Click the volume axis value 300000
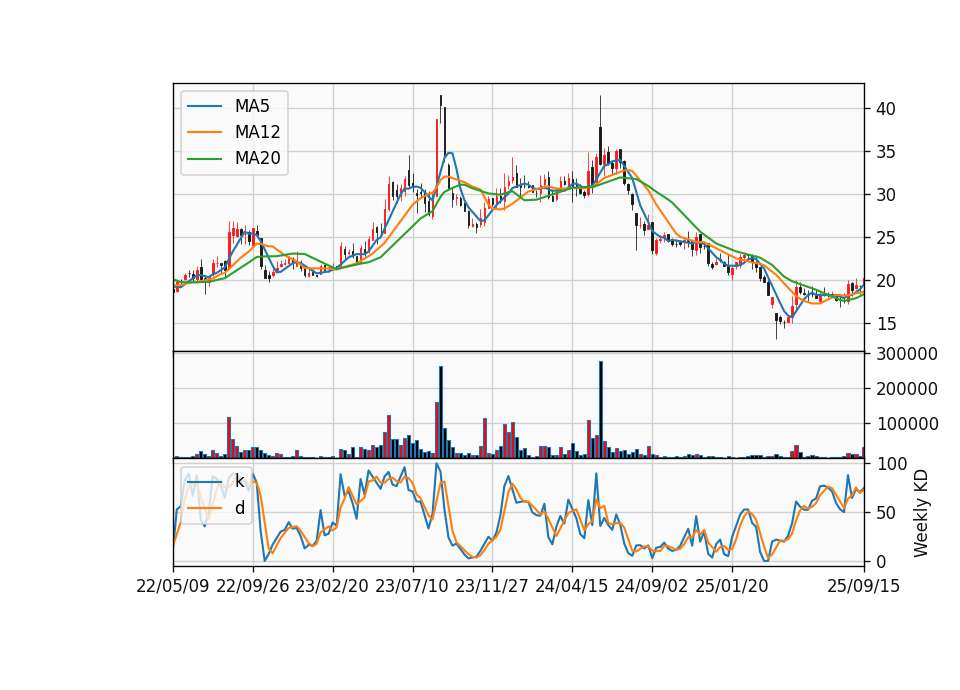Viewport: 960px width, 690px height. pyautogui.click(x=907, y=354)
